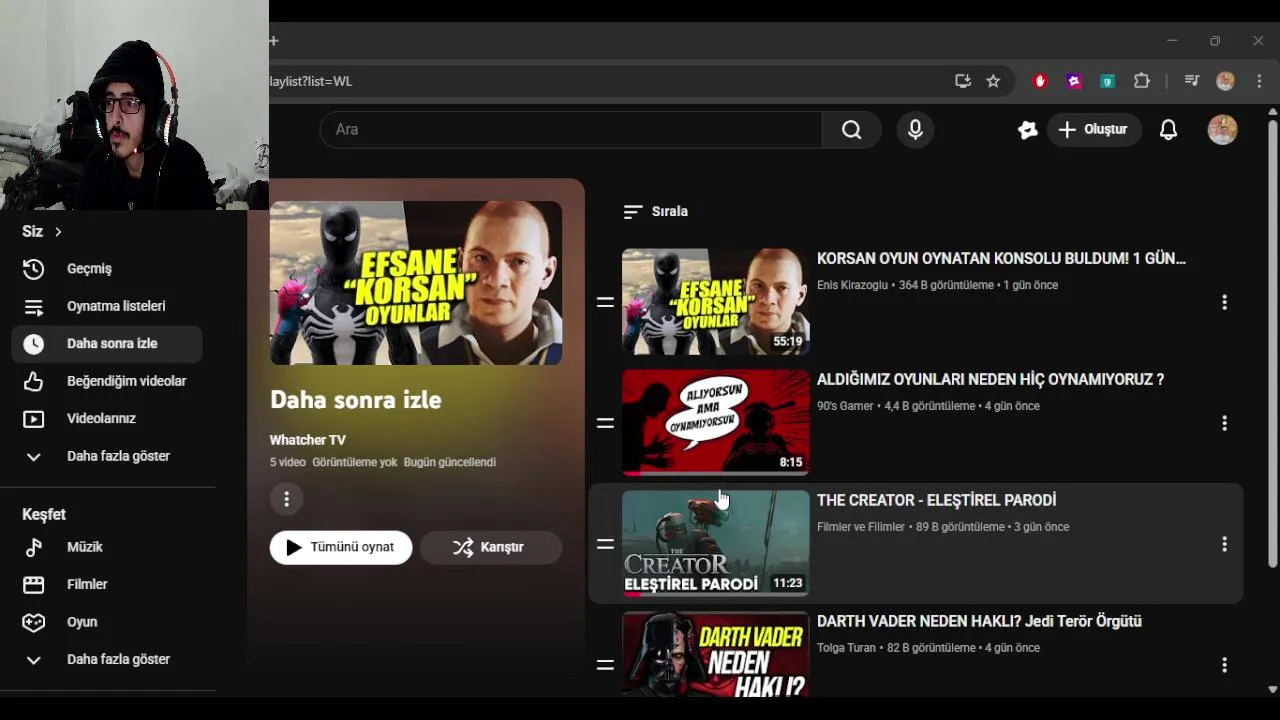The height and width of the screenshot is (720, 1280).
Task: Open 90's Gamer channel link
Action: [x=845, y=406]
